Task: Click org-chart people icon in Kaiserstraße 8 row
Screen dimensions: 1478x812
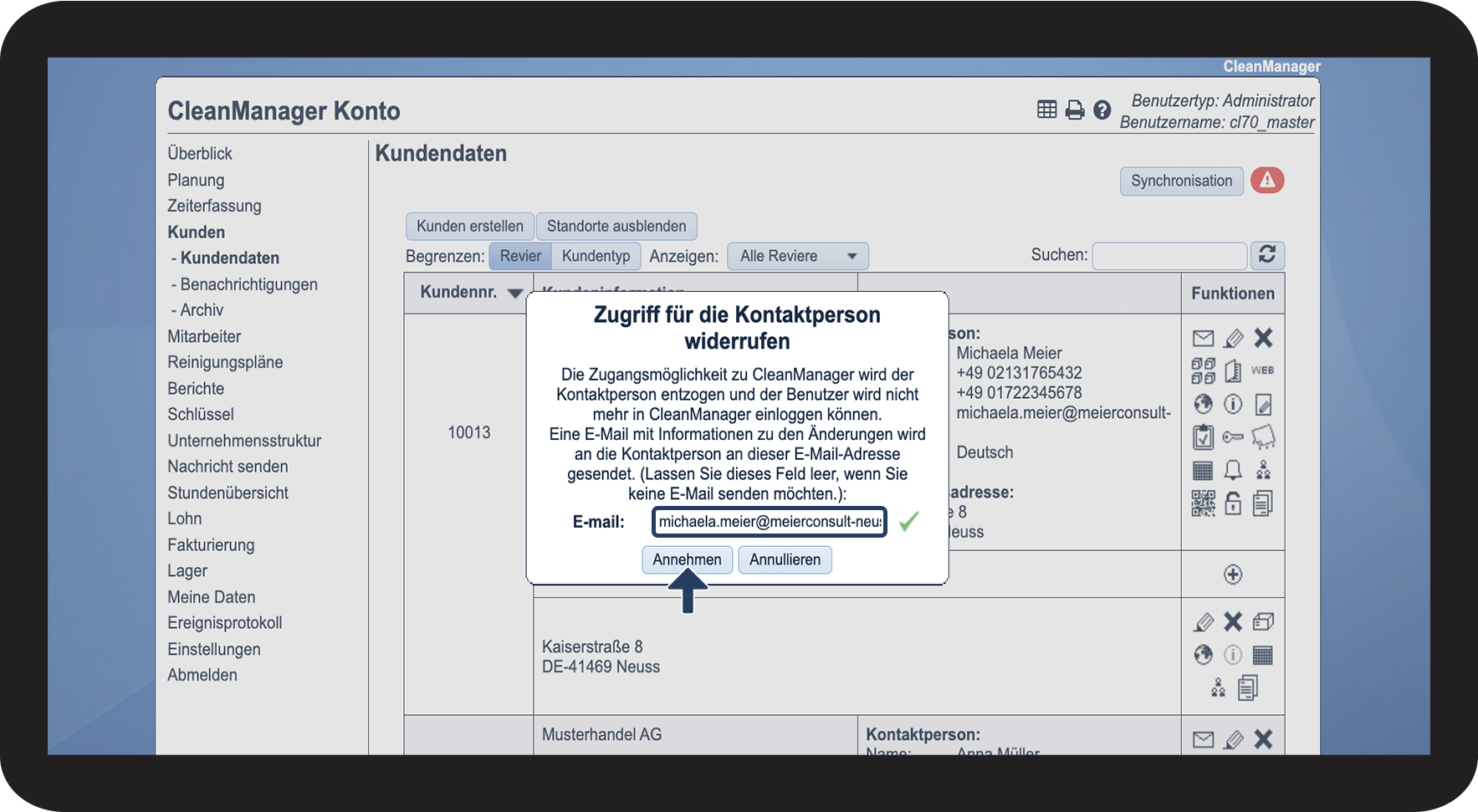Action: (1218, 687)
